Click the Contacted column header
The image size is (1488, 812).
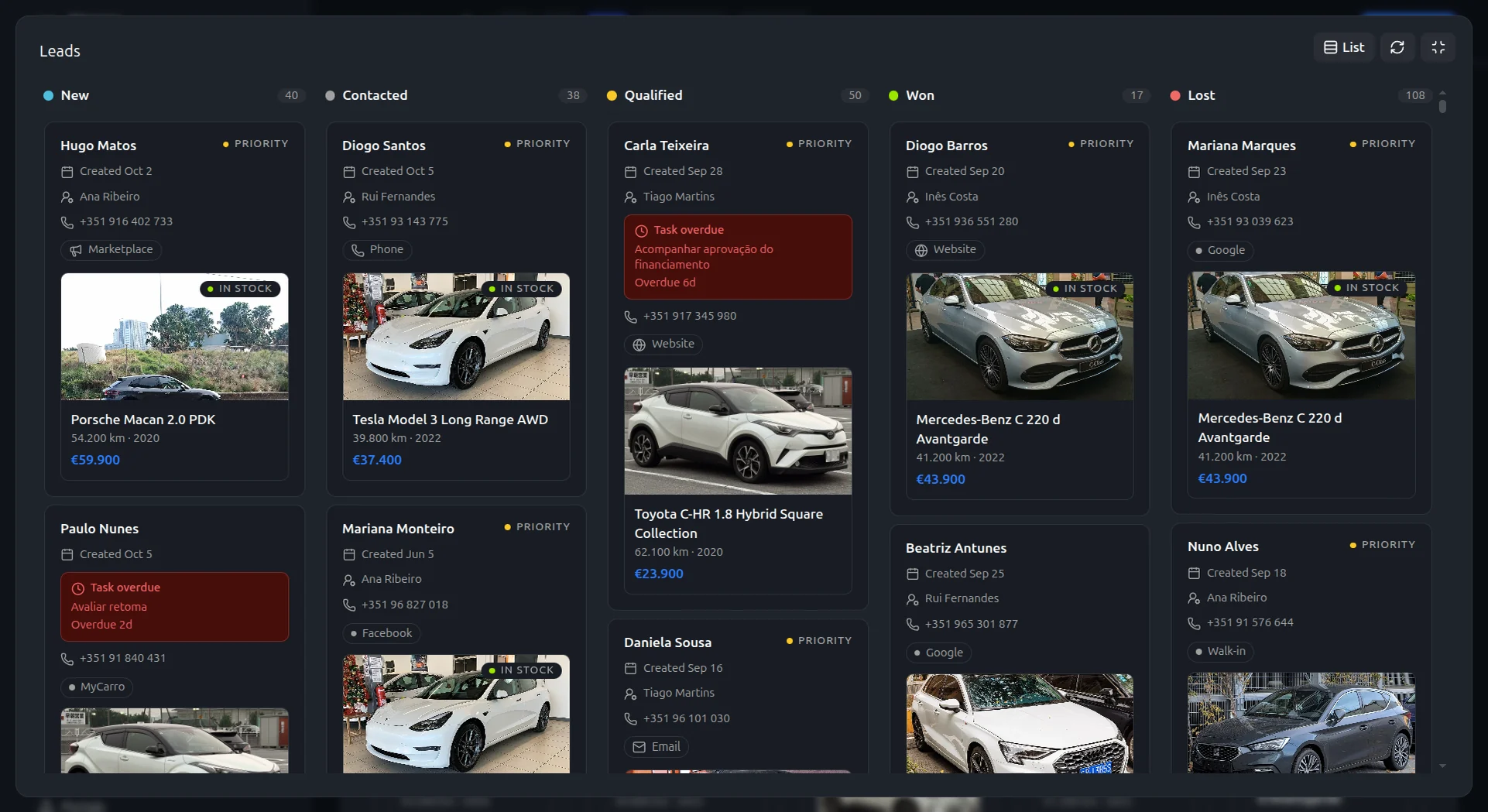(375, 95)
